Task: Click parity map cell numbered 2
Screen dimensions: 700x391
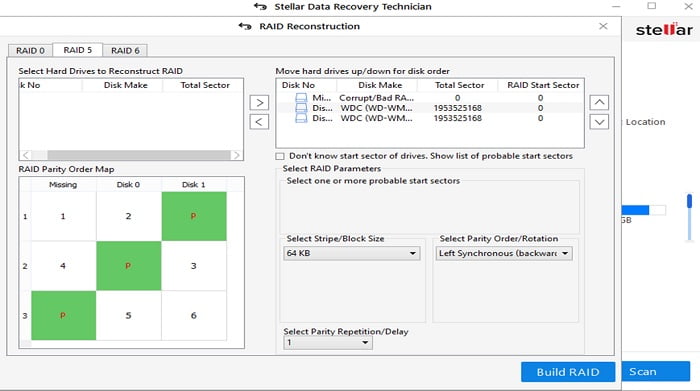Action: pos(129,216)
